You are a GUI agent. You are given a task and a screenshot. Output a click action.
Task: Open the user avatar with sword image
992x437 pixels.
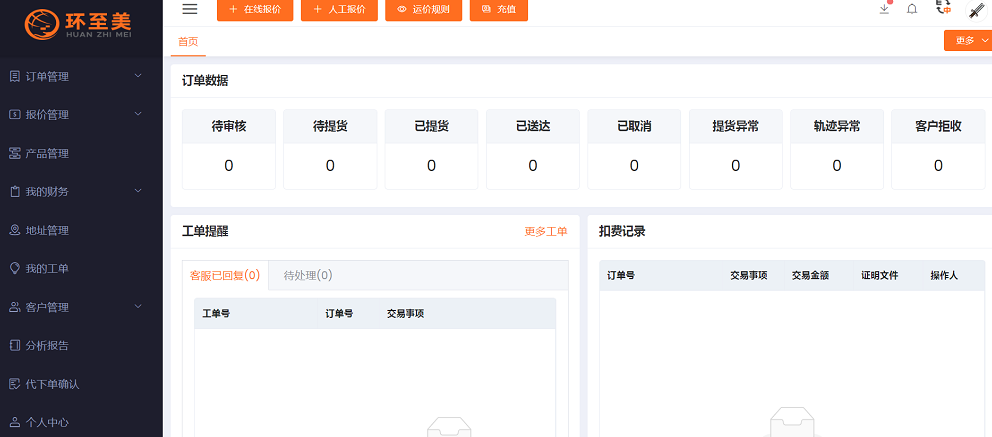tap(977, 10)
